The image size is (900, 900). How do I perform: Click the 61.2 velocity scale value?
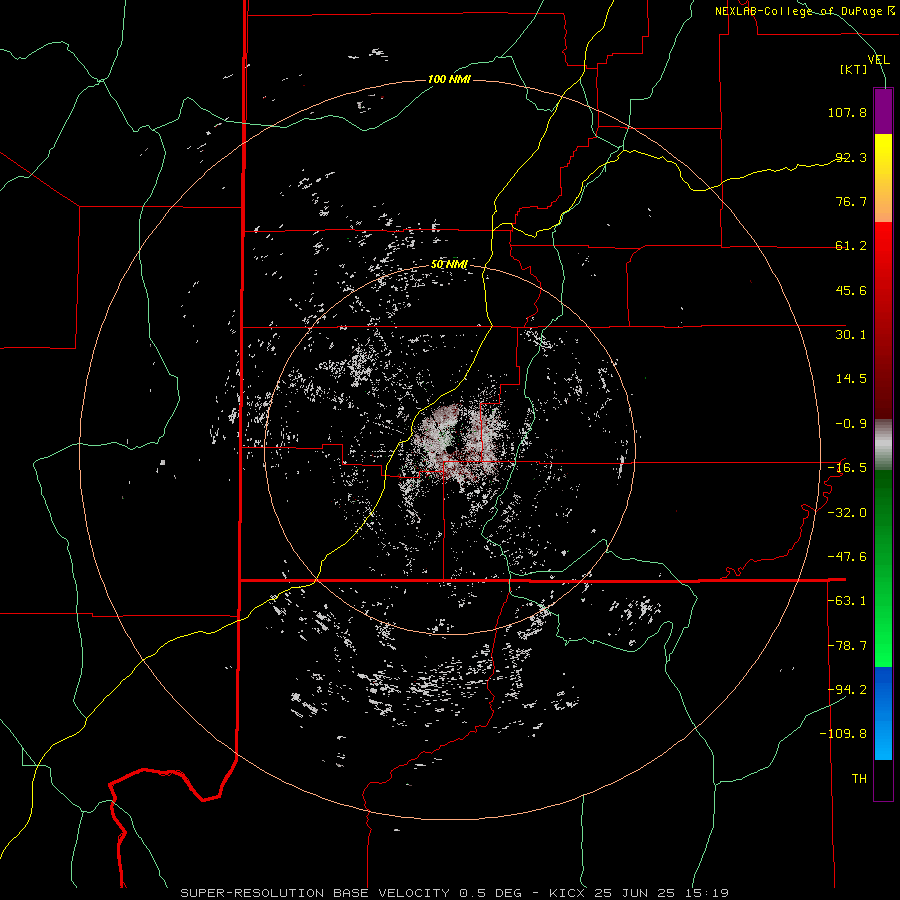tap(851, 246)
